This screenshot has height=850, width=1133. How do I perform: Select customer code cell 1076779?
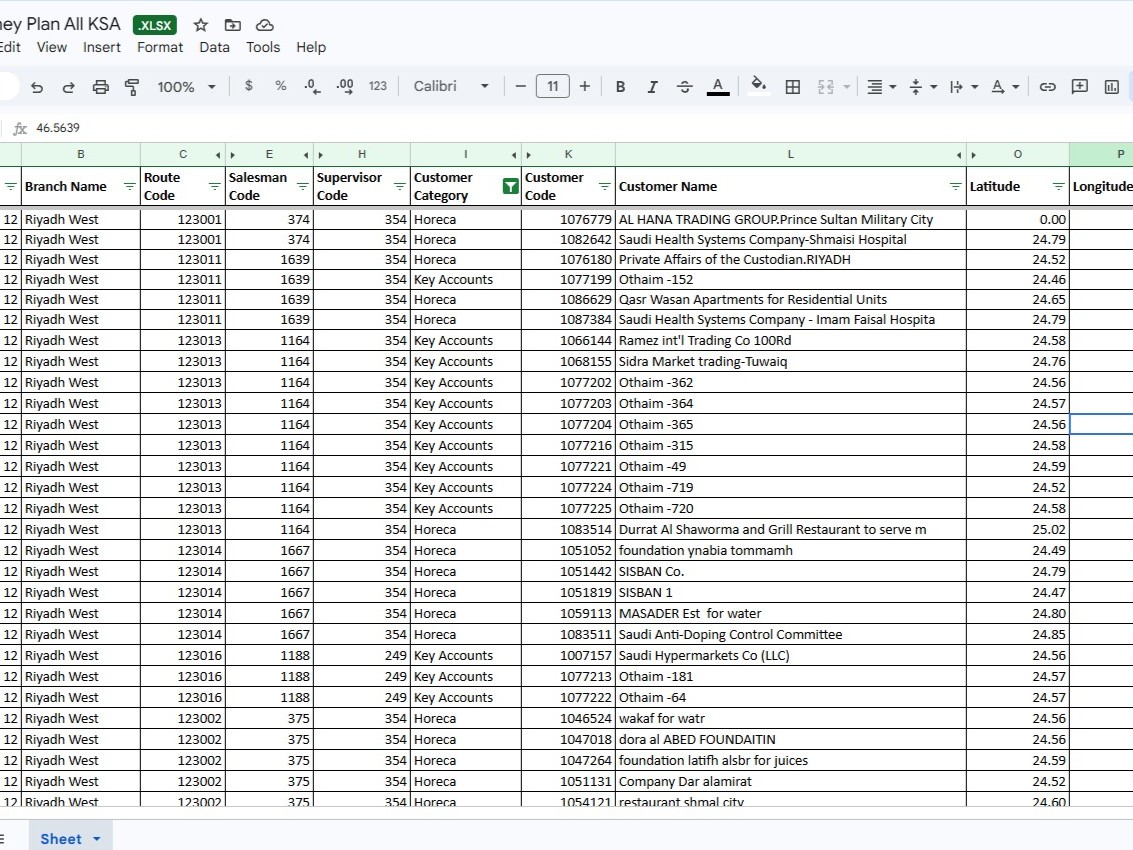[568, 219]
